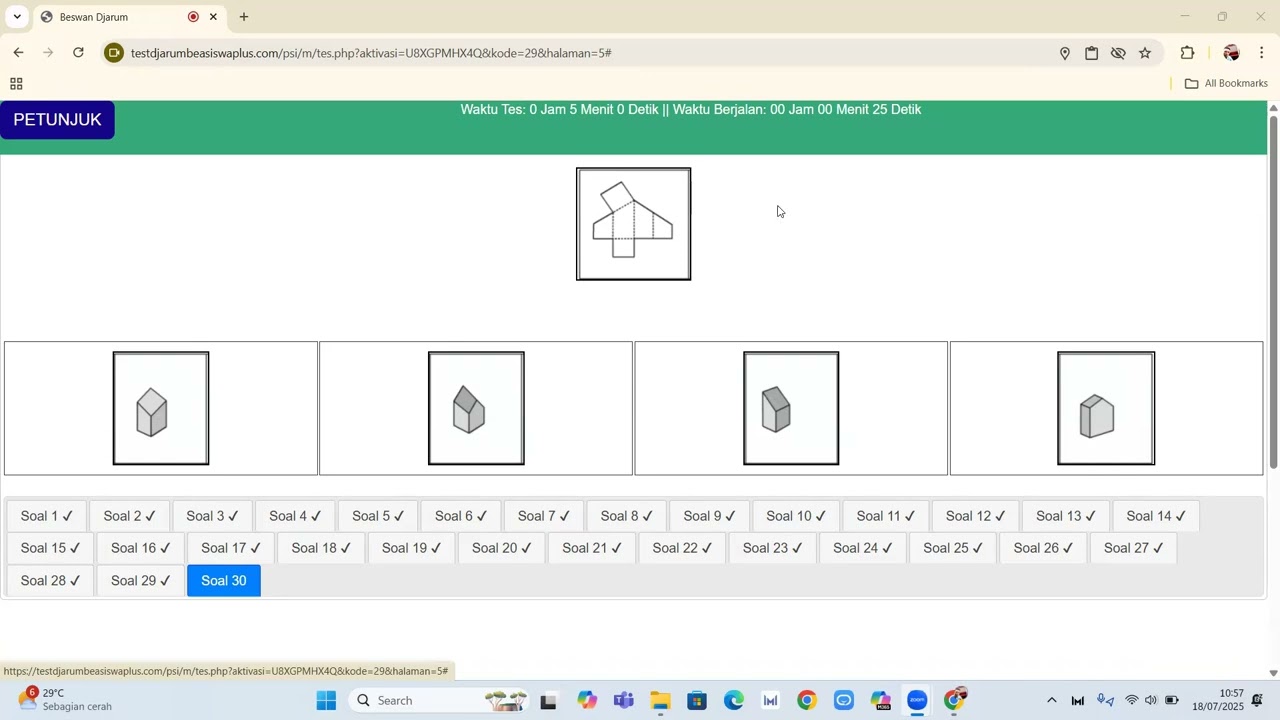The width and height of the screenshot is (1280, 720).
Task: Jump to Soal 10
Action: [797, 516]
